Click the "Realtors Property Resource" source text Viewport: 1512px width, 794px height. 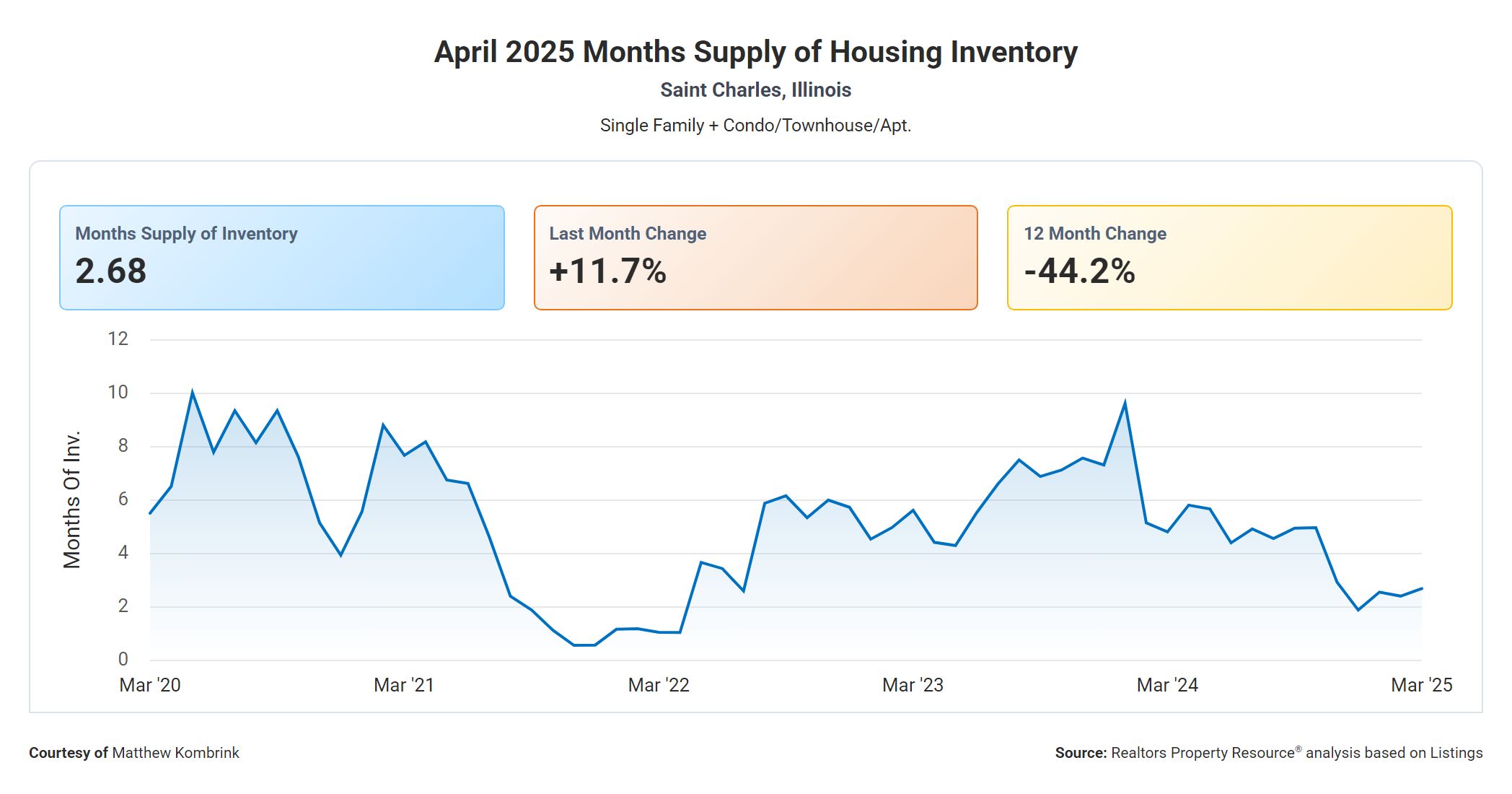pos(1203,753)
